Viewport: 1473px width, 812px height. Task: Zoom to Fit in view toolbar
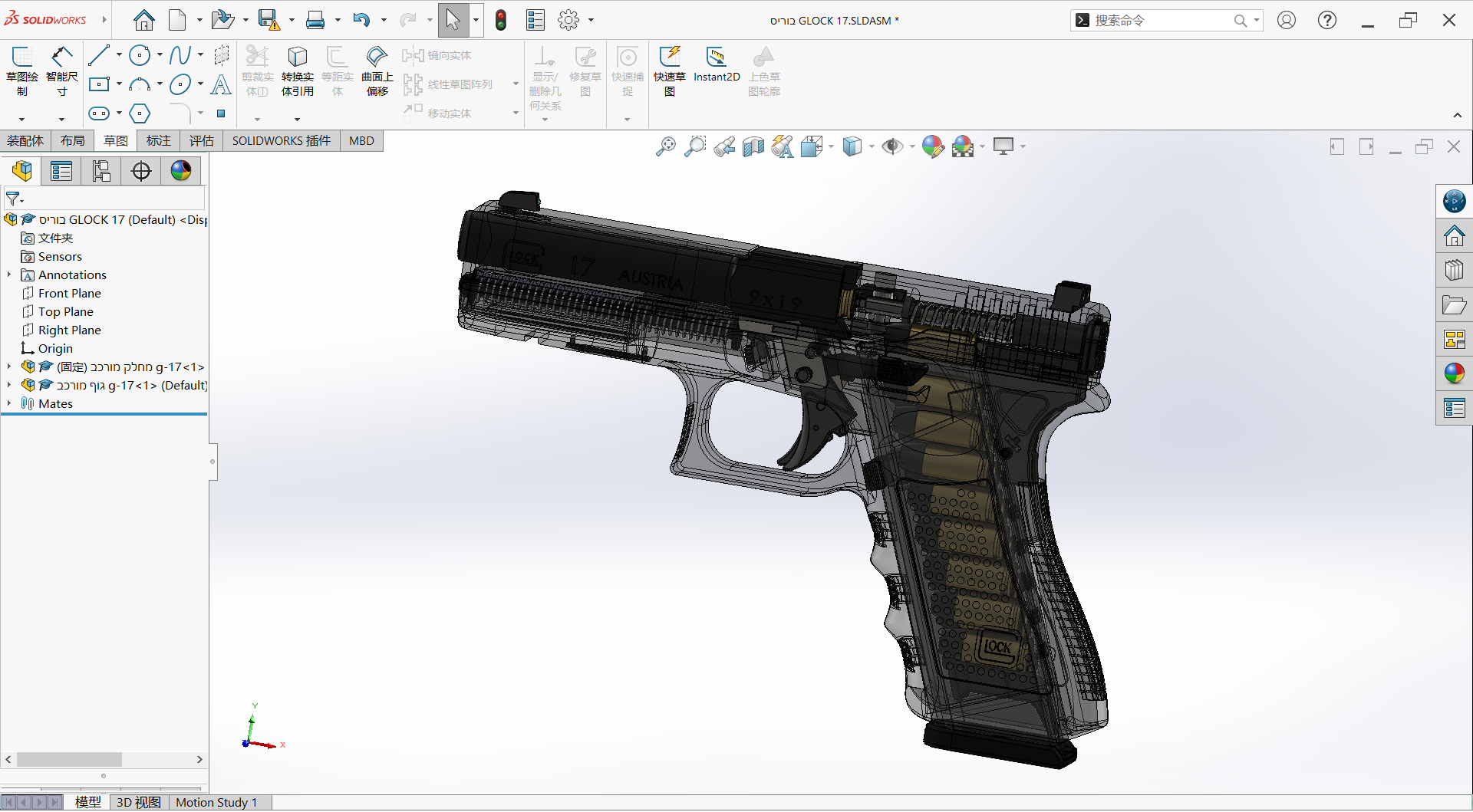pyautogui.click(x=666, y=146)
